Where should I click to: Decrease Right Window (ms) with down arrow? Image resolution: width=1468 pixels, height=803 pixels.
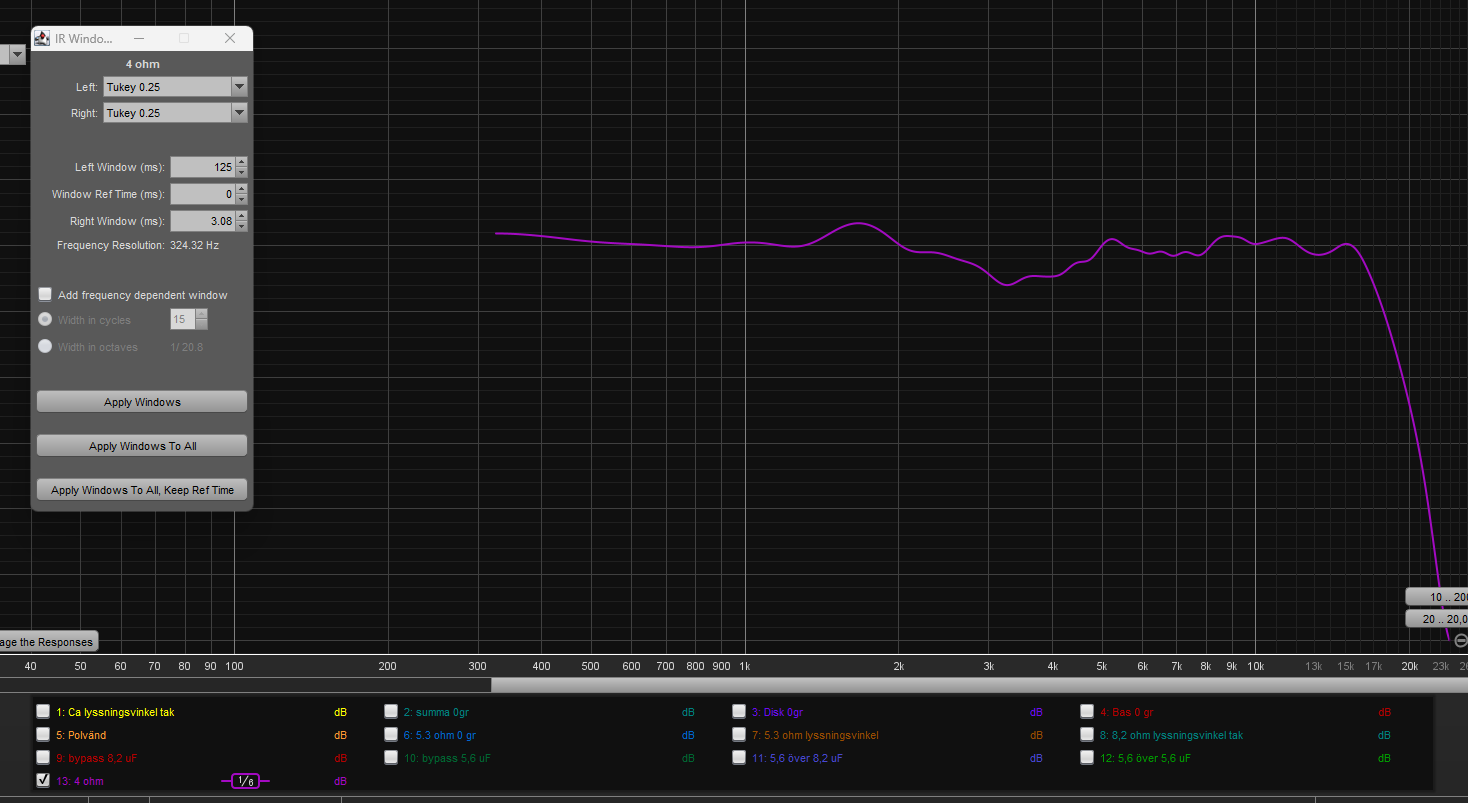click(x=241, y=226)
